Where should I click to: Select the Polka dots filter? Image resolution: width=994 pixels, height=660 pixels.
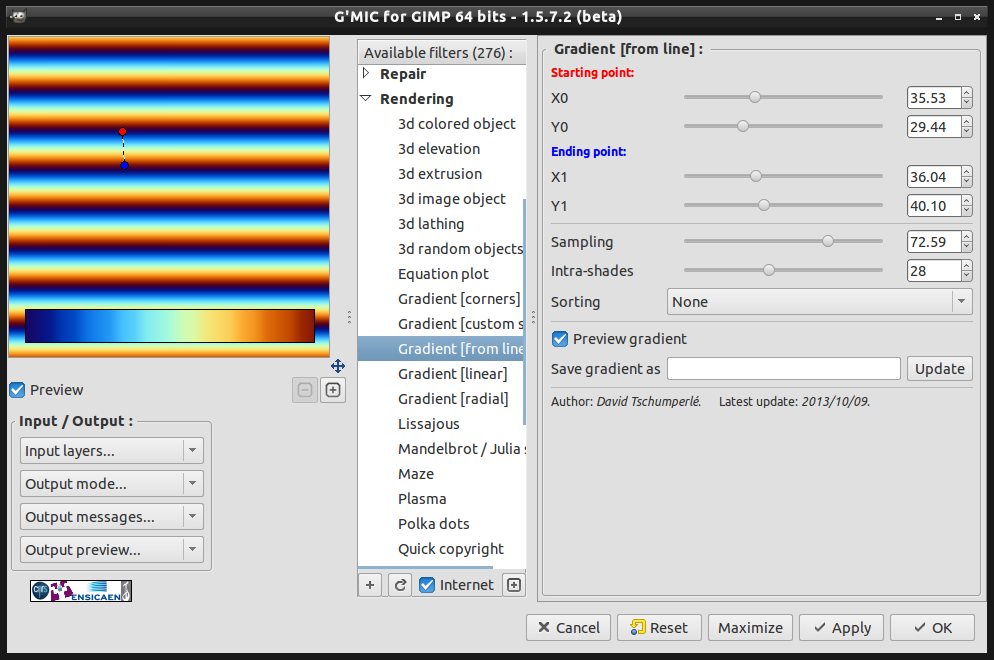pos(434,524)
